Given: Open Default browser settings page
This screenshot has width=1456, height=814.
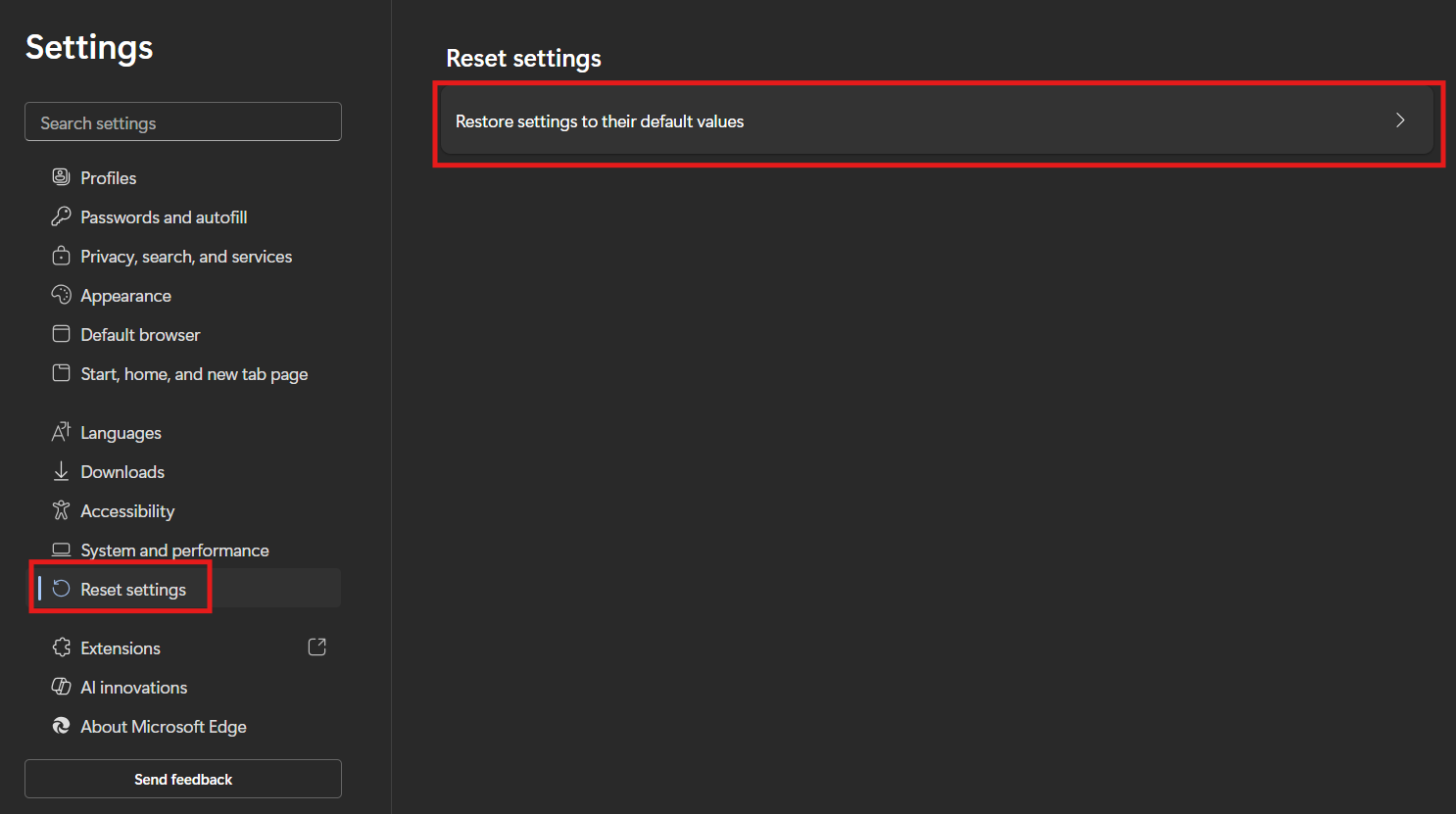Looking at the screenshot, I should pos(140,335).
